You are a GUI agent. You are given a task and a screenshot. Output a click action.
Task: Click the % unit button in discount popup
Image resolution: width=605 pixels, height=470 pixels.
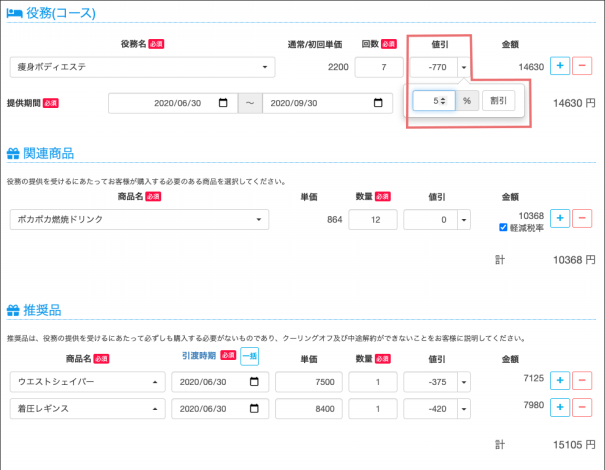click(x=467, y=101)
